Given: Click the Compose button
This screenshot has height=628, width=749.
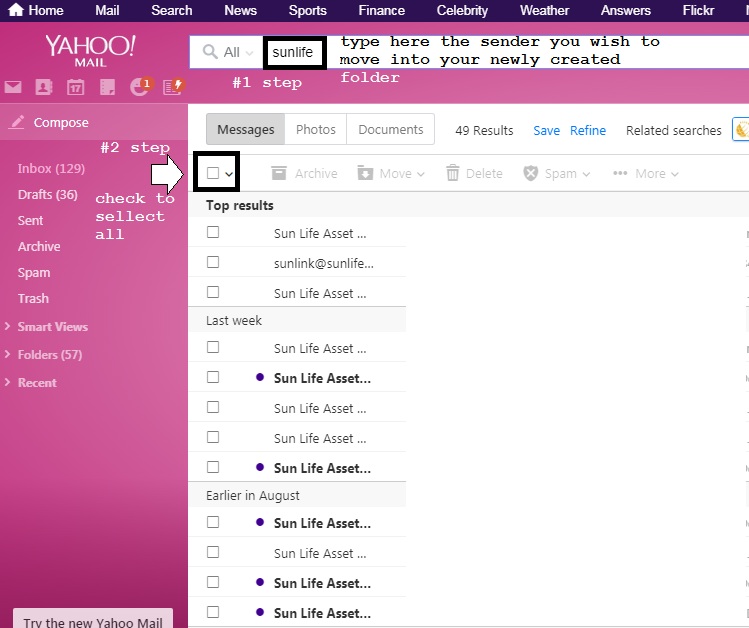Looking at the screenshot, I should pos(94,122).
